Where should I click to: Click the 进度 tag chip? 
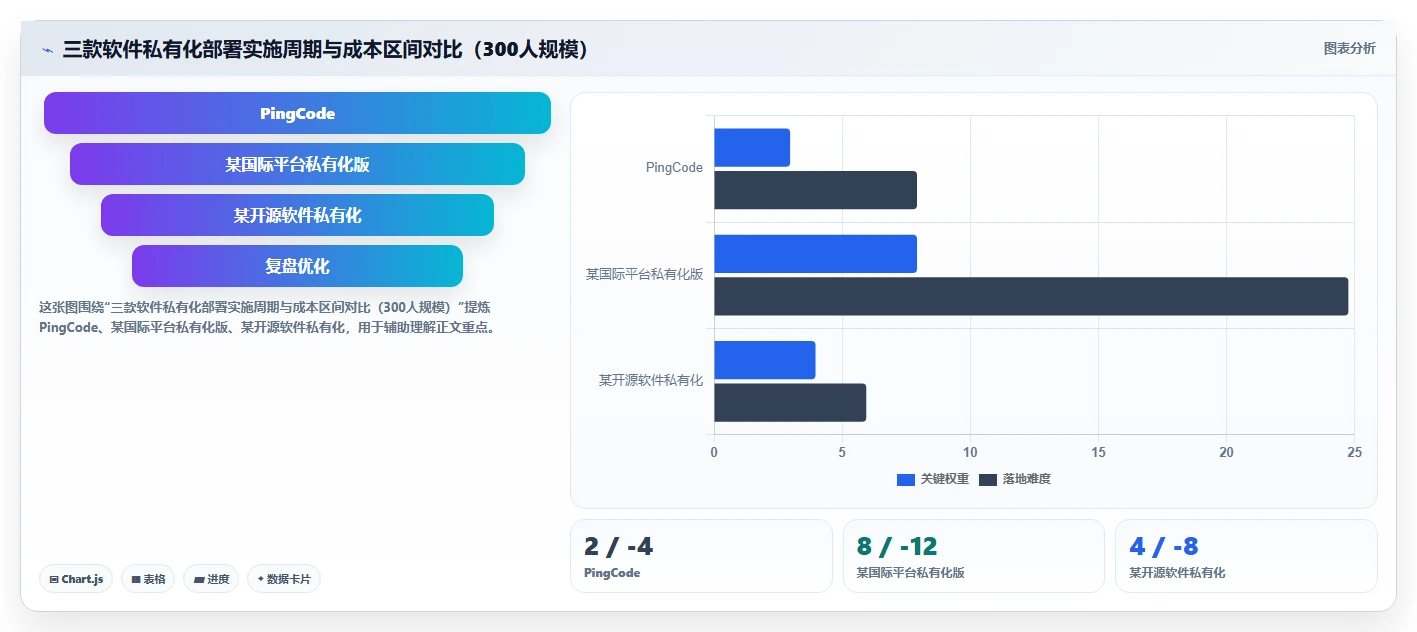pos(211,579)
